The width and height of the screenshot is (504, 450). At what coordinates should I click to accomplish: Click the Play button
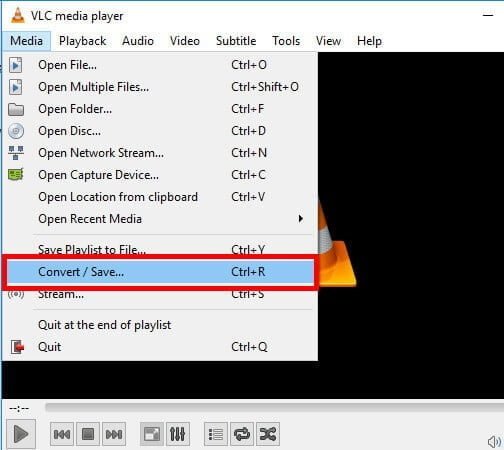pyautogui.click(x=21, y=434)
